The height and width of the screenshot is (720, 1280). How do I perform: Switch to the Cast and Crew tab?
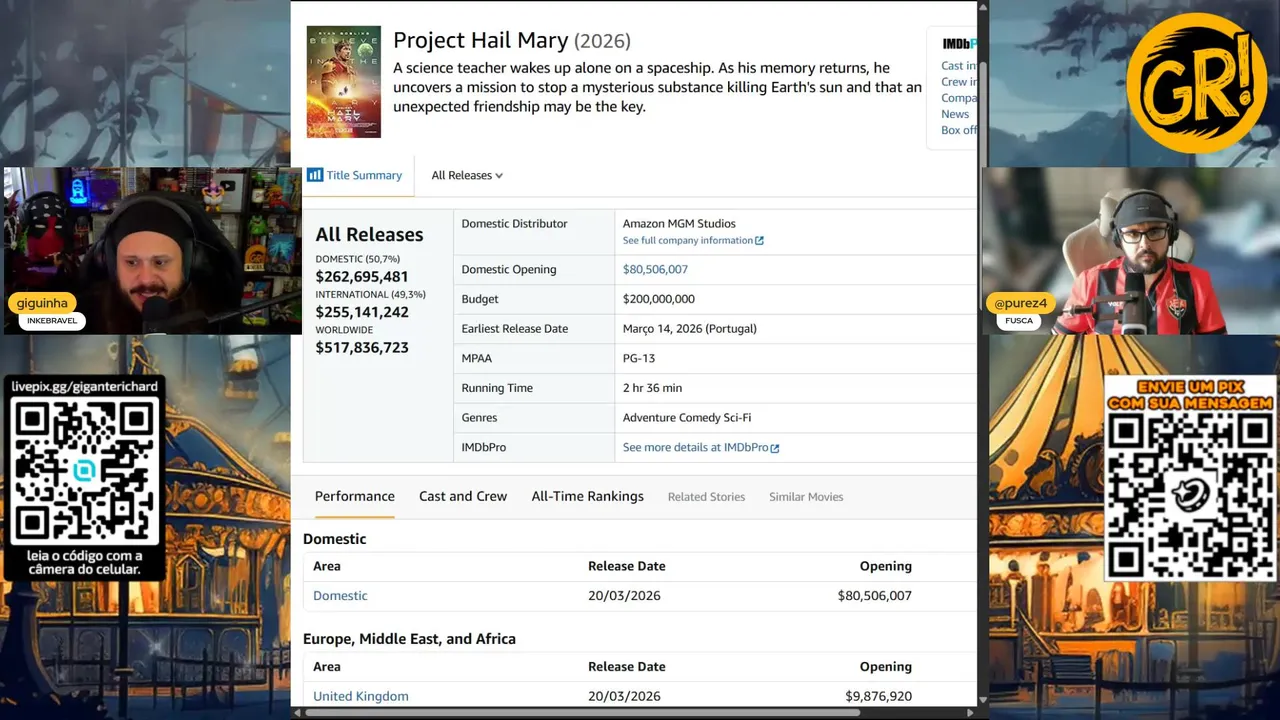point(463,496)
